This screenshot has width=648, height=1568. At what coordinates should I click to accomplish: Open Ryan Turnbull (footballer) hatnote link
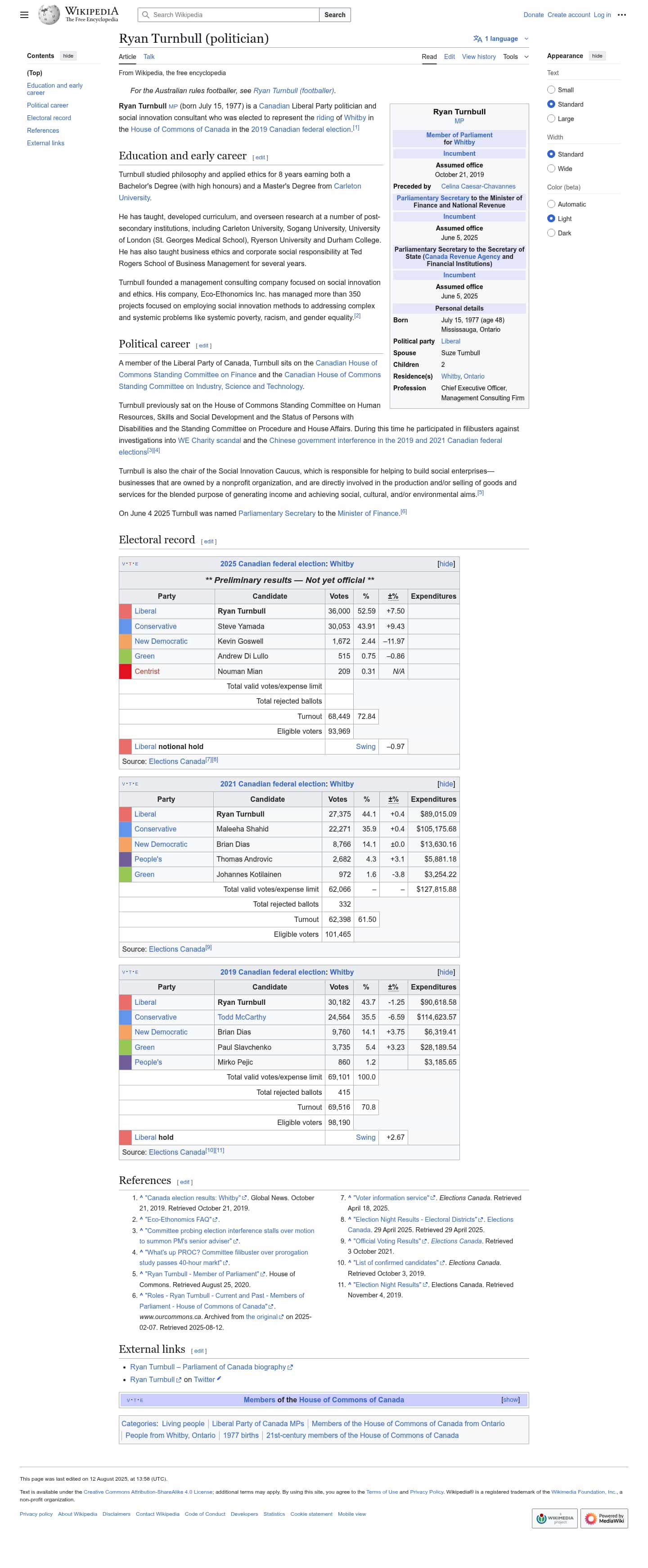(x=293, y=90)
